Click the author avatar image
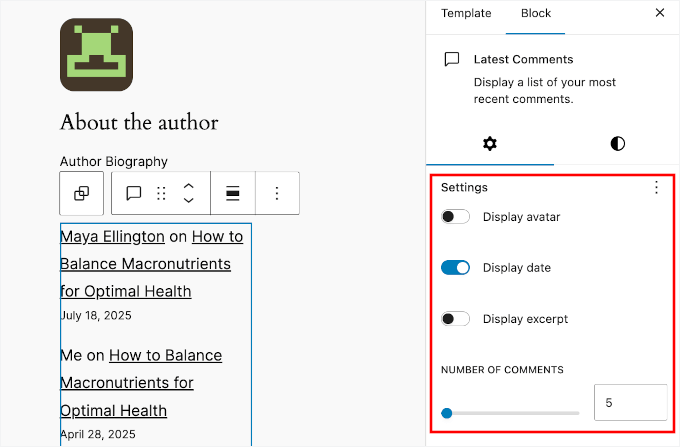Screen dimensions: 680x447 96,55
